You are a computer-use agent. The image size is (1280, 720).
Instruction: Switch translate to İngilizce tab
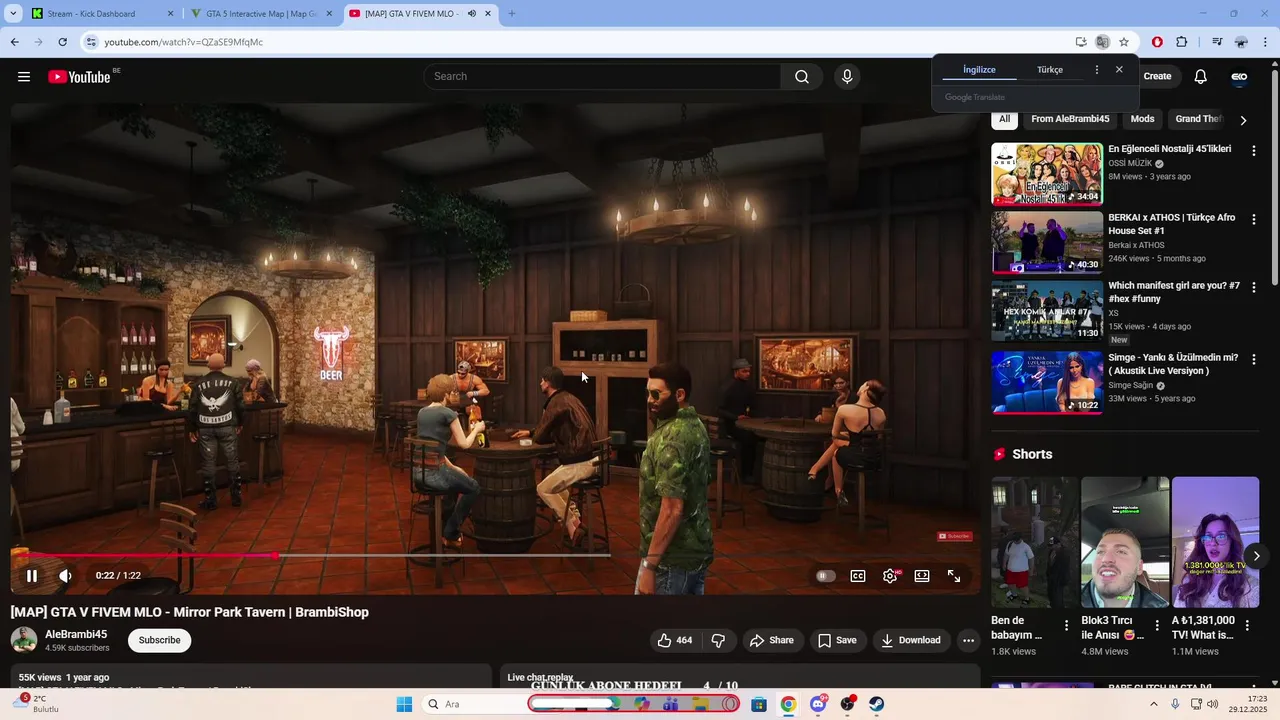tap(979, 70)
